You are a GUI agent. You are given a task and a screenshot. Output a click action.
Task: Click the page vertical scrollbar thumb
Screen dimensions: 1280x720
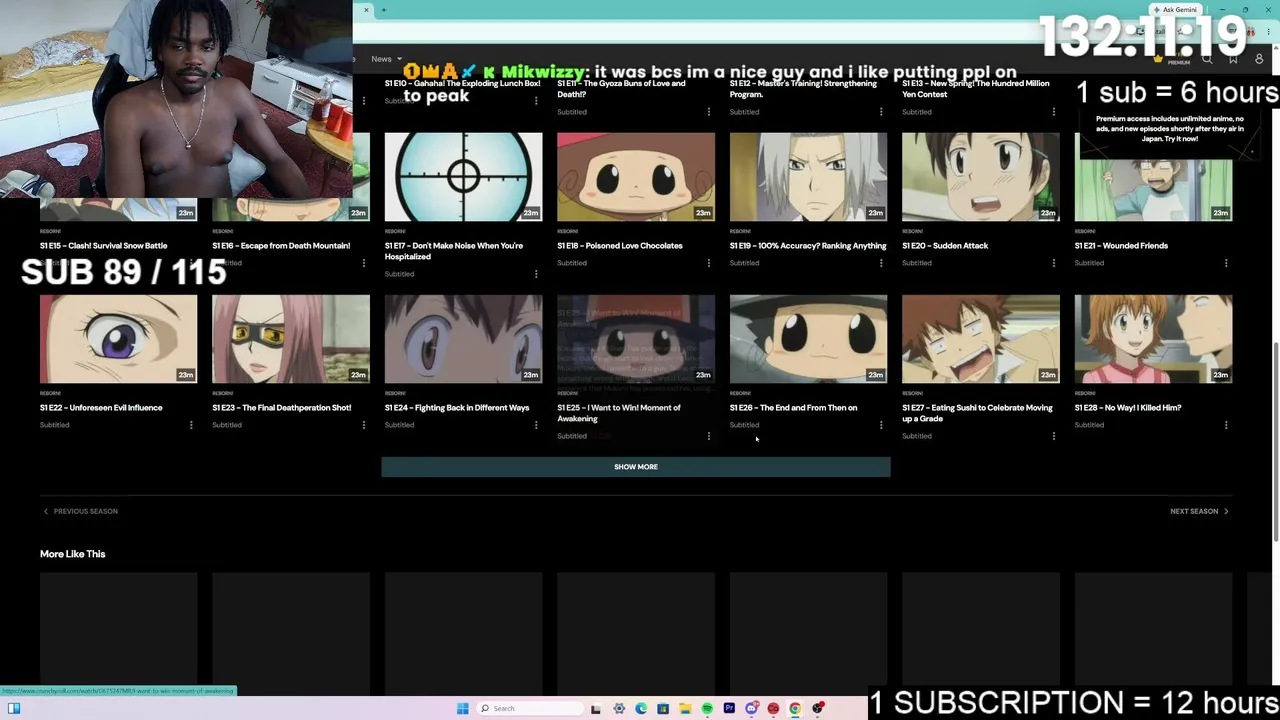1275,440
